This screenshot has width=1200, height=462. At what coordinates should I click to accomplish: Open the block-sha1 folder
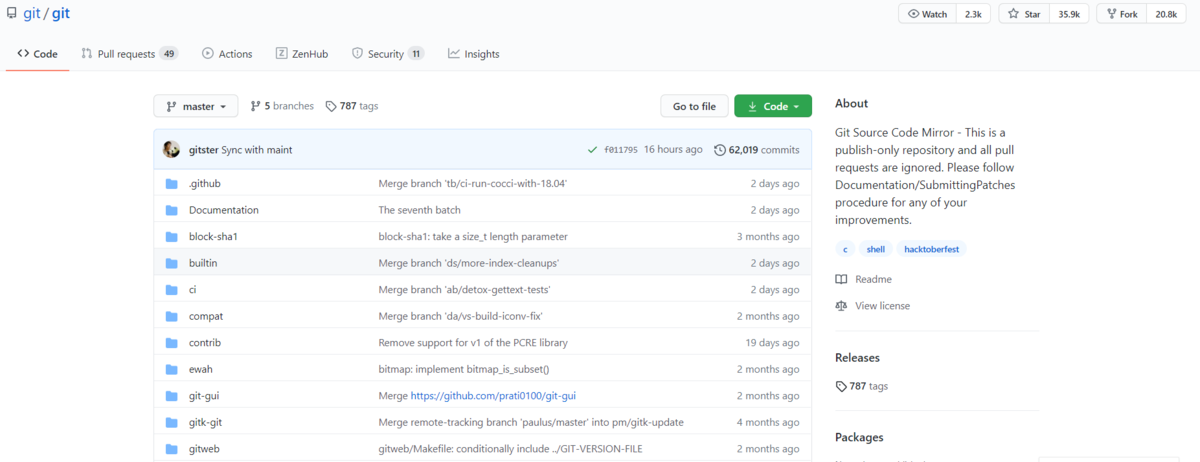click(x=213, y=237)
